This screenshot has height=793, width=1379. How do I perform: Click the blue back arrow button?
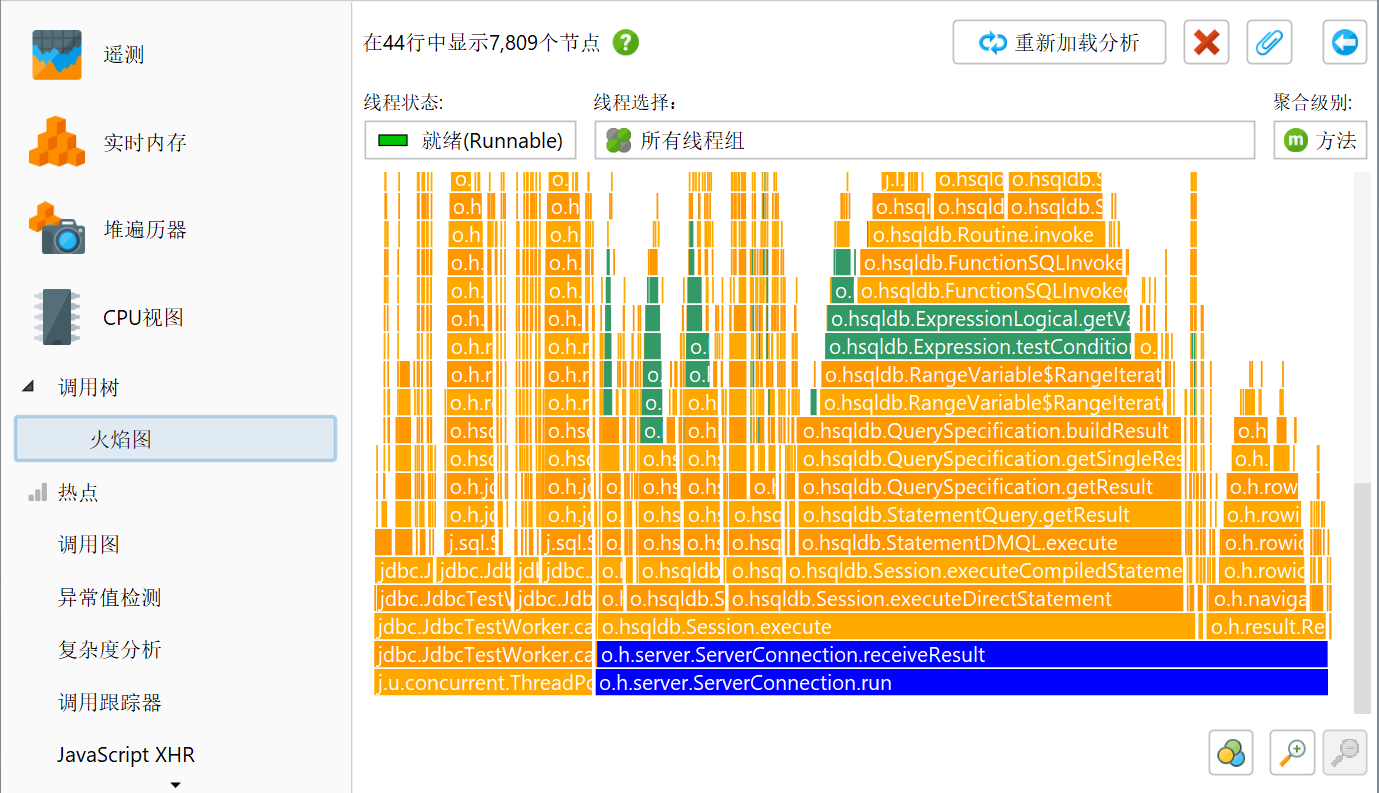click(x=1344, y=43)
